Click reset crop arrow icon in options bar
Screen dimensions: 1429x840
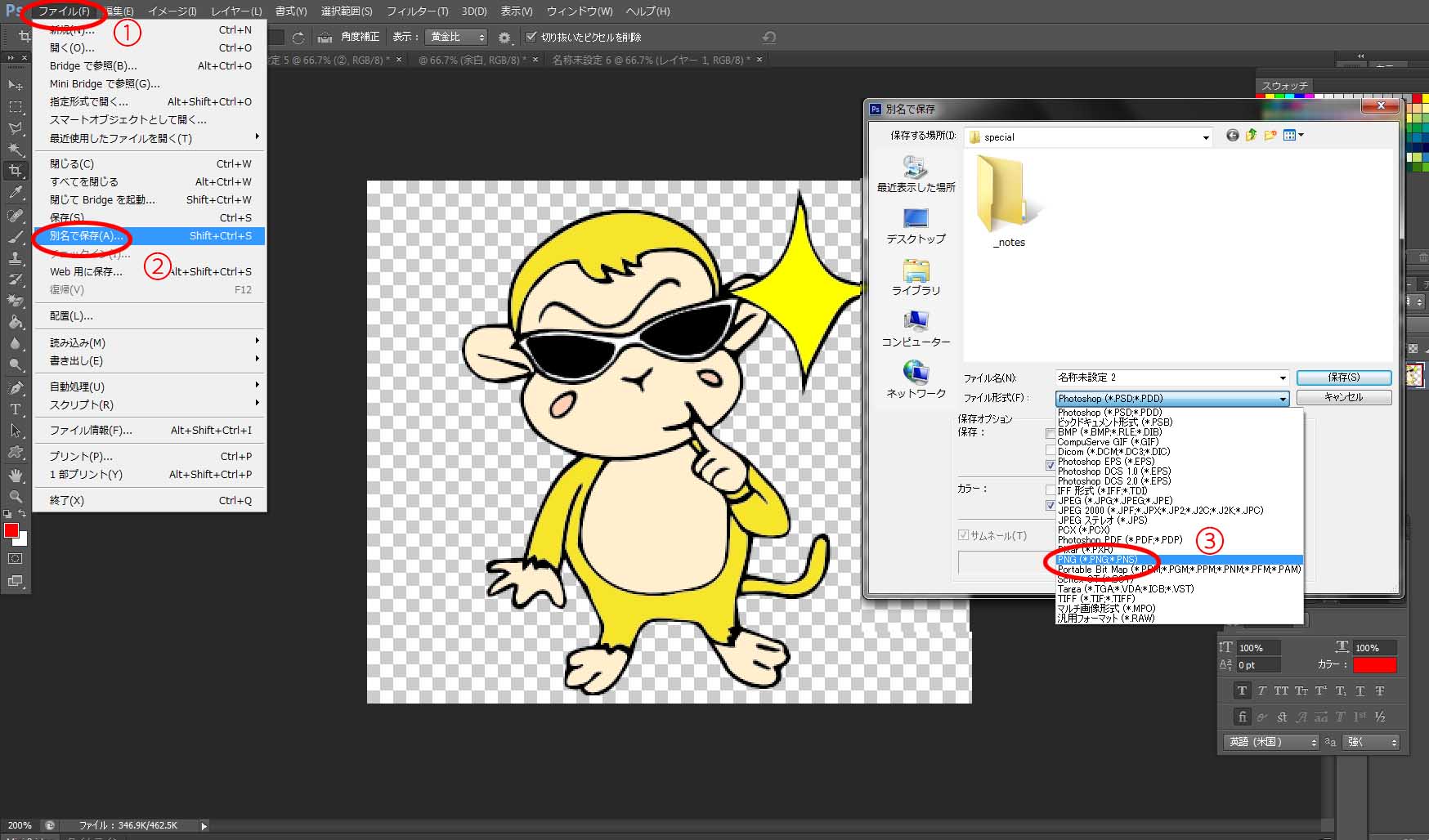[x=768, y=38]
